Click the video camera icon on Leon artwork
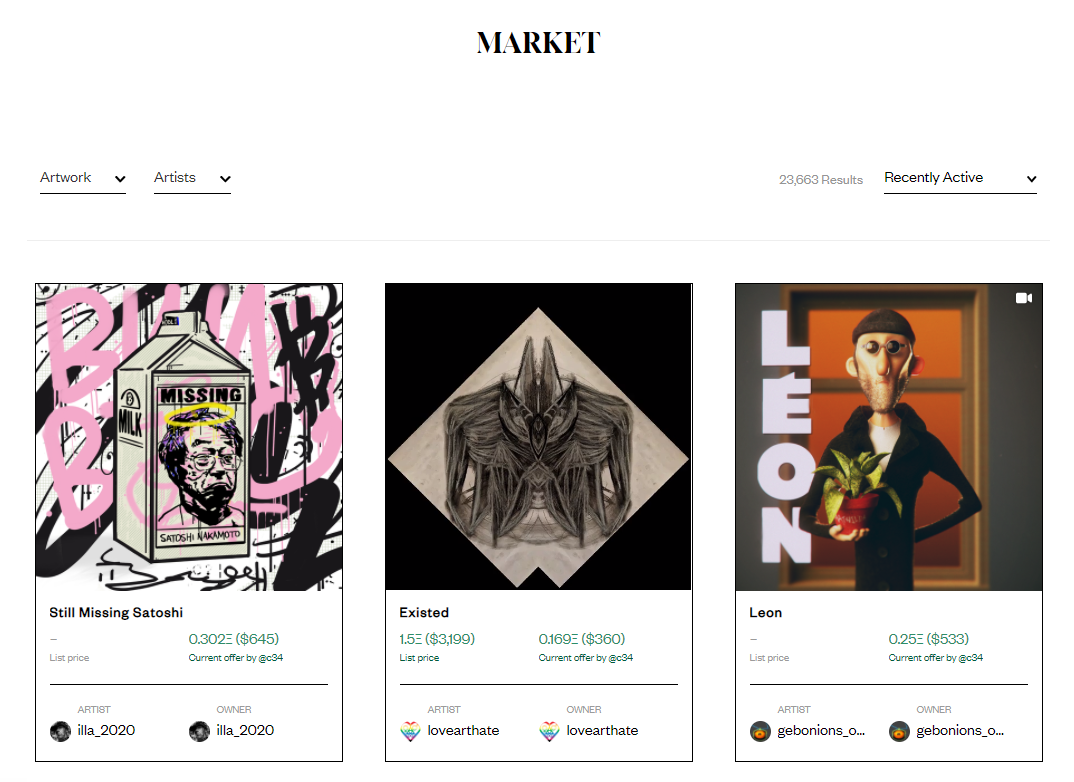The width and height of the screenshot is (1074, 782). [x=1023, y=298]
